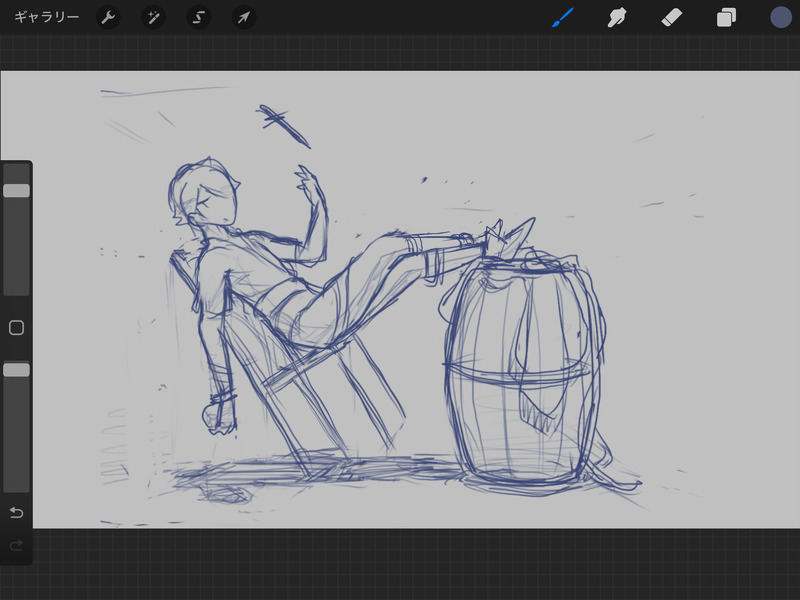Return to the ギャラリー gallery
This screenshot has width=800, height=600.
point(46,17)
